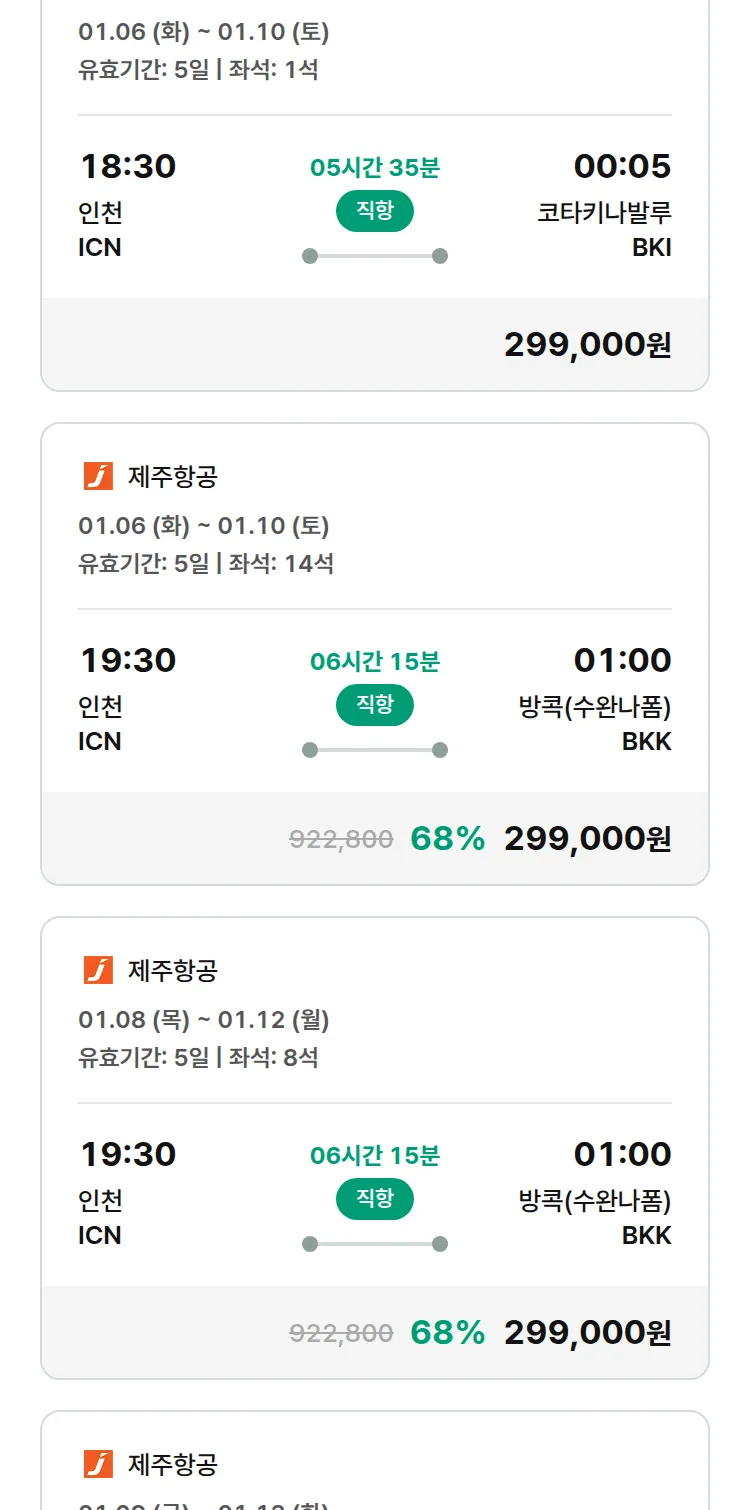Viewport: 750px width, 1510px height.
Task: Click the crossed-out 922,800 price on the 01.06 flight
Action: [x=341, y=840]
